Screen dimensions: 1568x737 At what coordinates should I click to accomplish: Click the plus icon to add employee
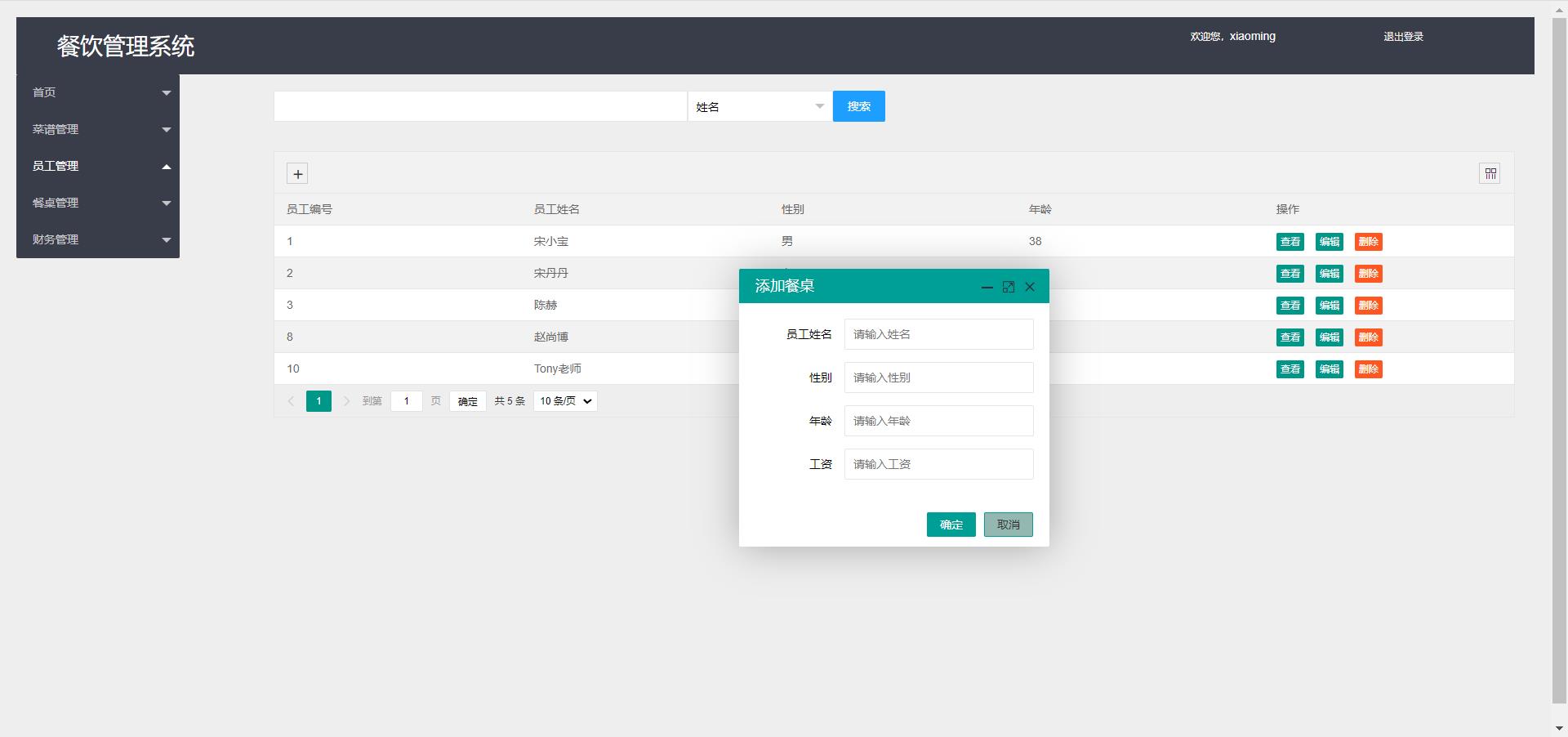[297, 174]
